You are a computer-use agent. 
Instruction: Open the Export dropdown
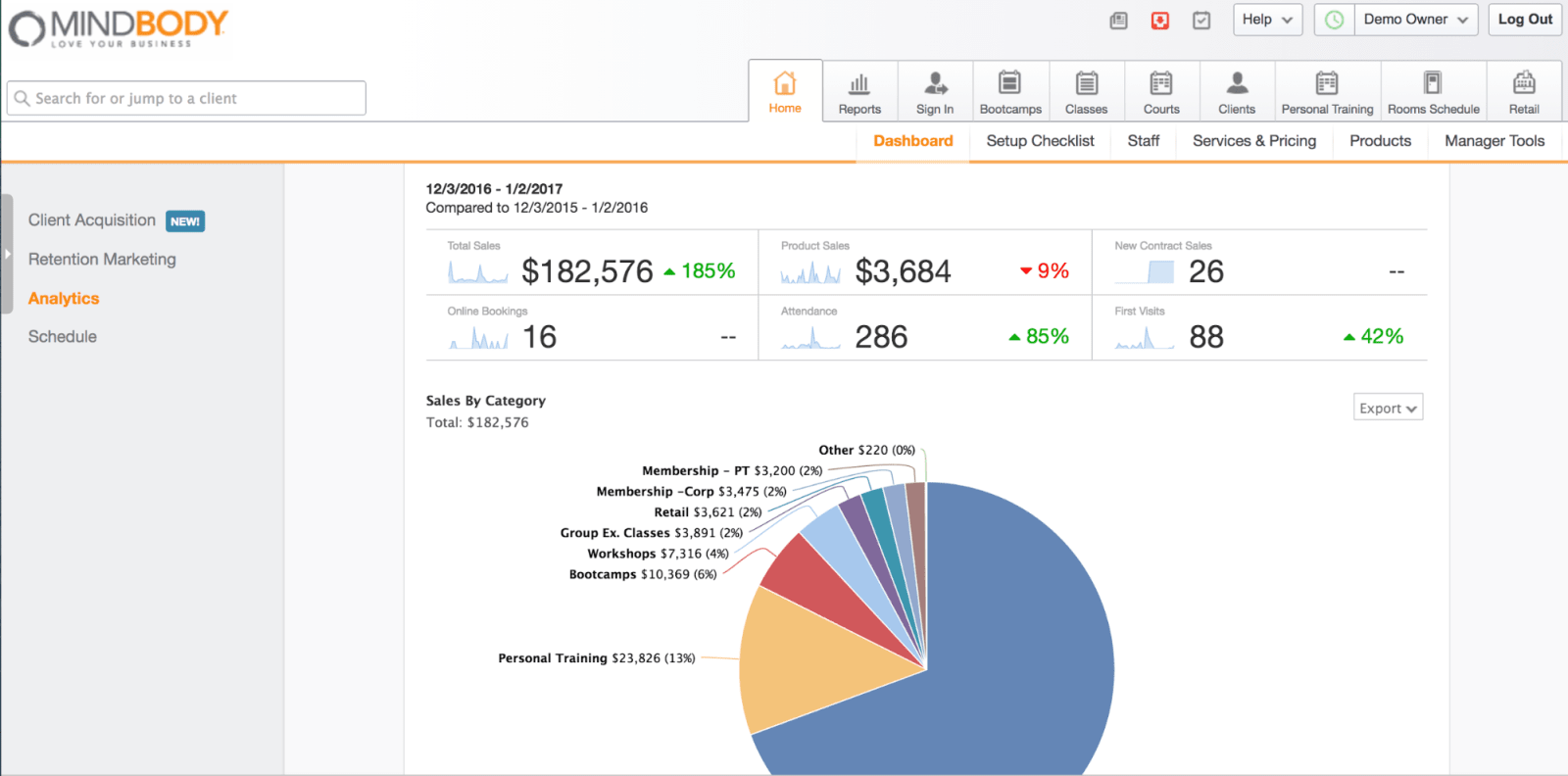pyautogui.click(x=1388, y=408)
